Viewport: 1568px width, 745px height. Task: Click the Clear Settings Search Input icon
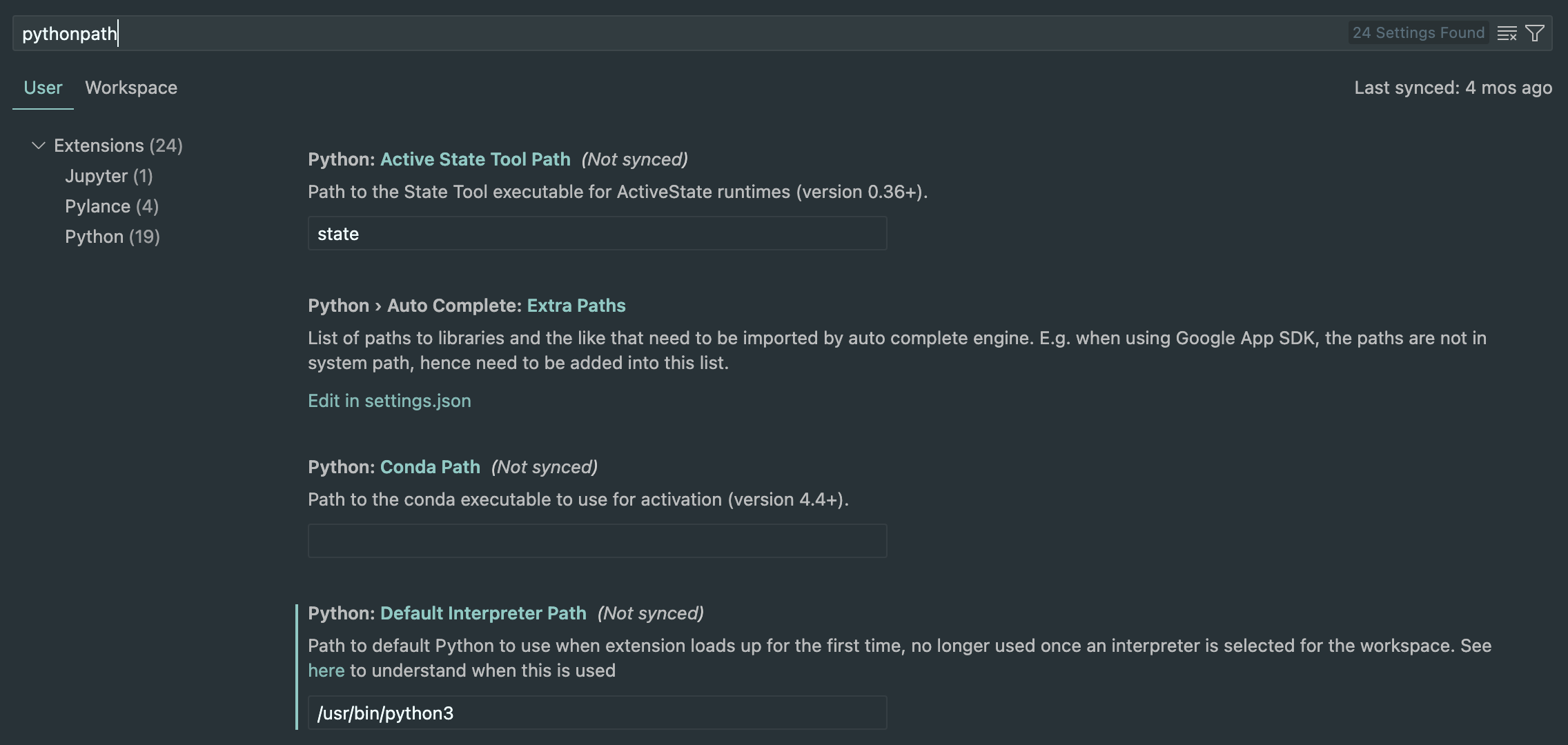[x=1507, y=33]
